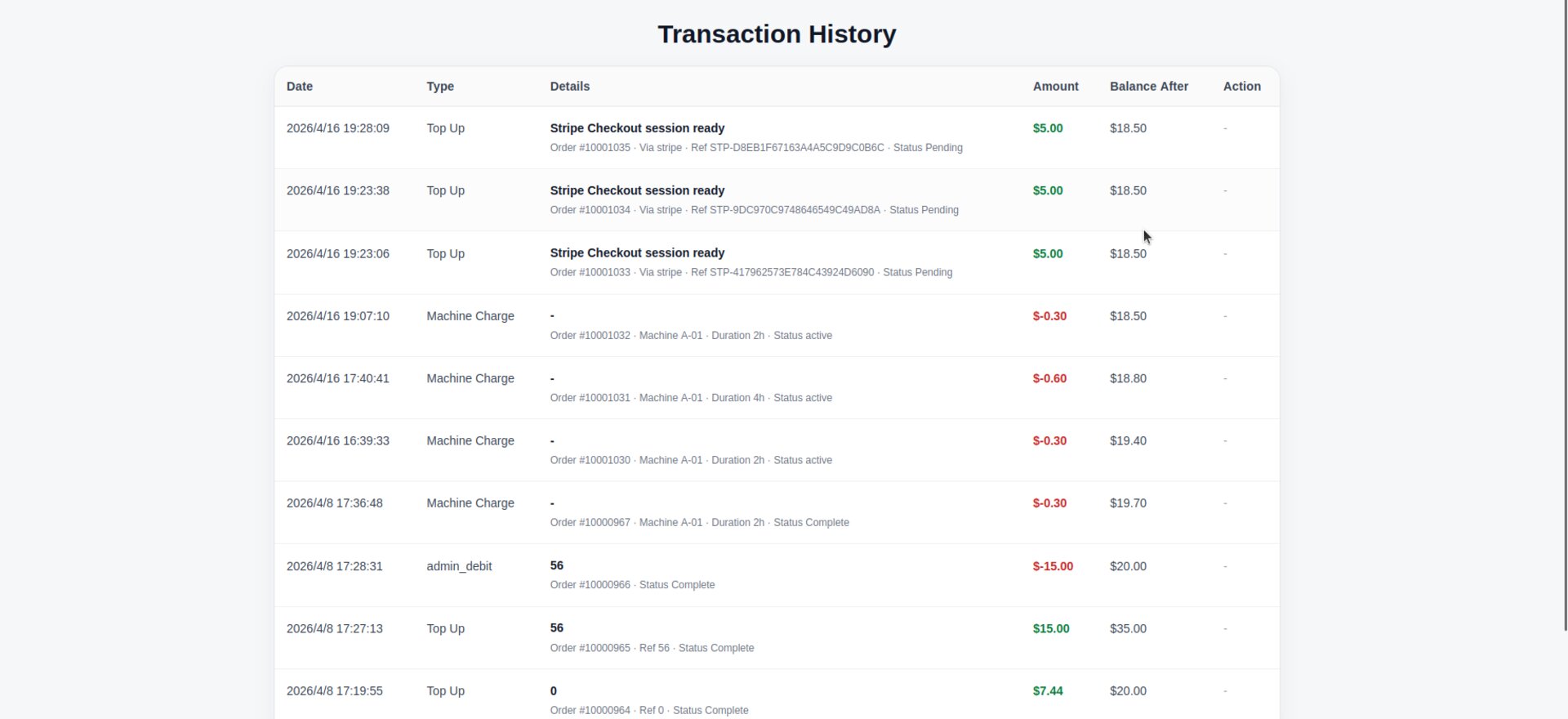Click the Action column header

pos(1241,87)
